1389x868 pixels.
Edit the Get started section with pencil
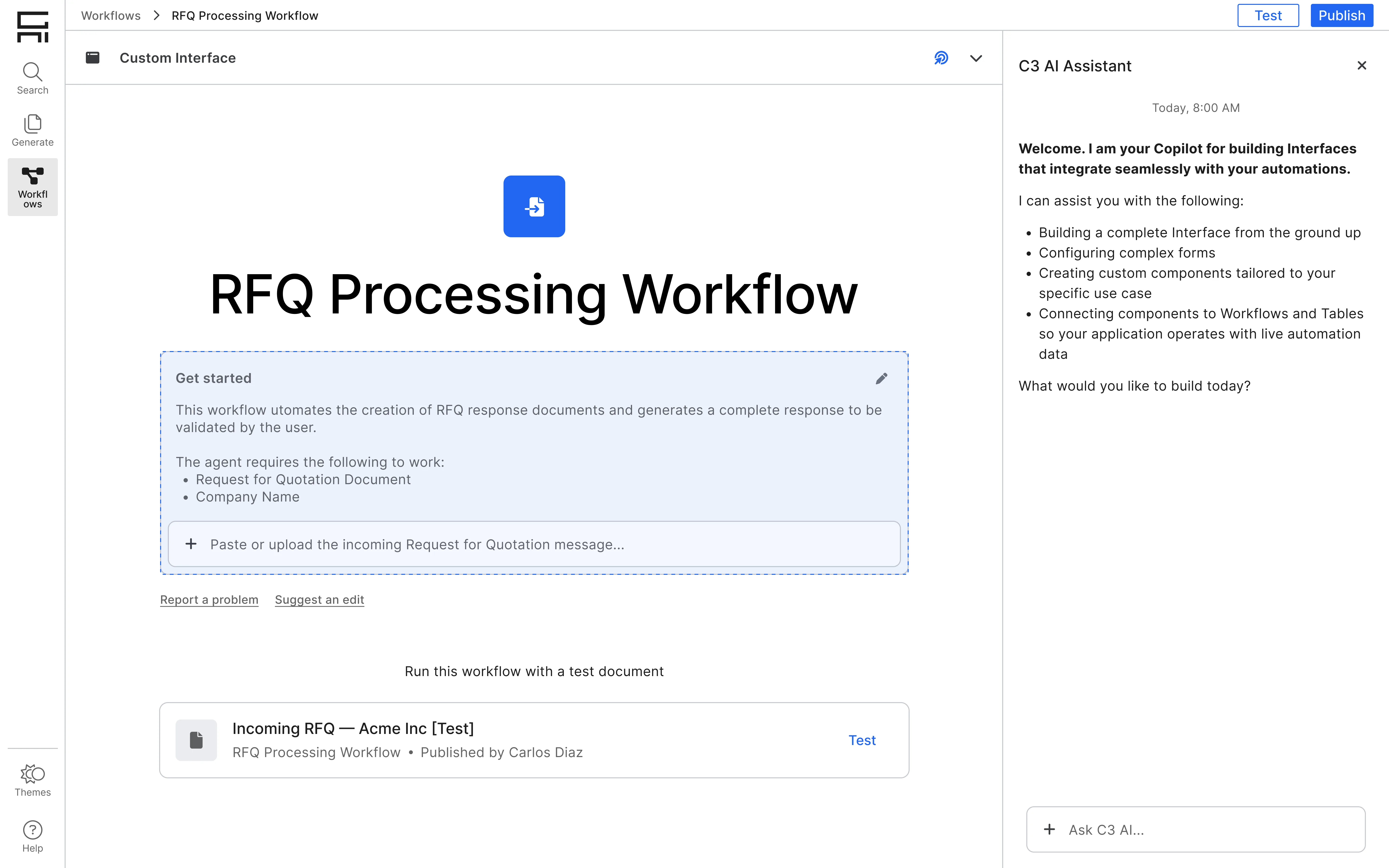[x=882, y=378]
